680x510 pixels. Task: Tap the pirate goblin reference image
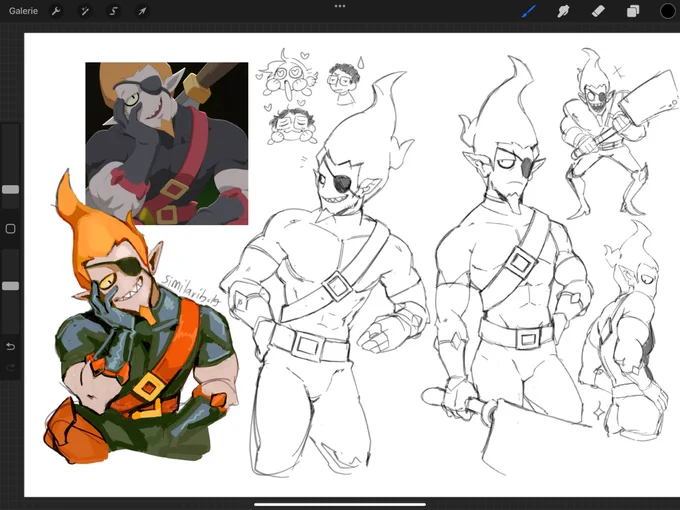(167, 143)
